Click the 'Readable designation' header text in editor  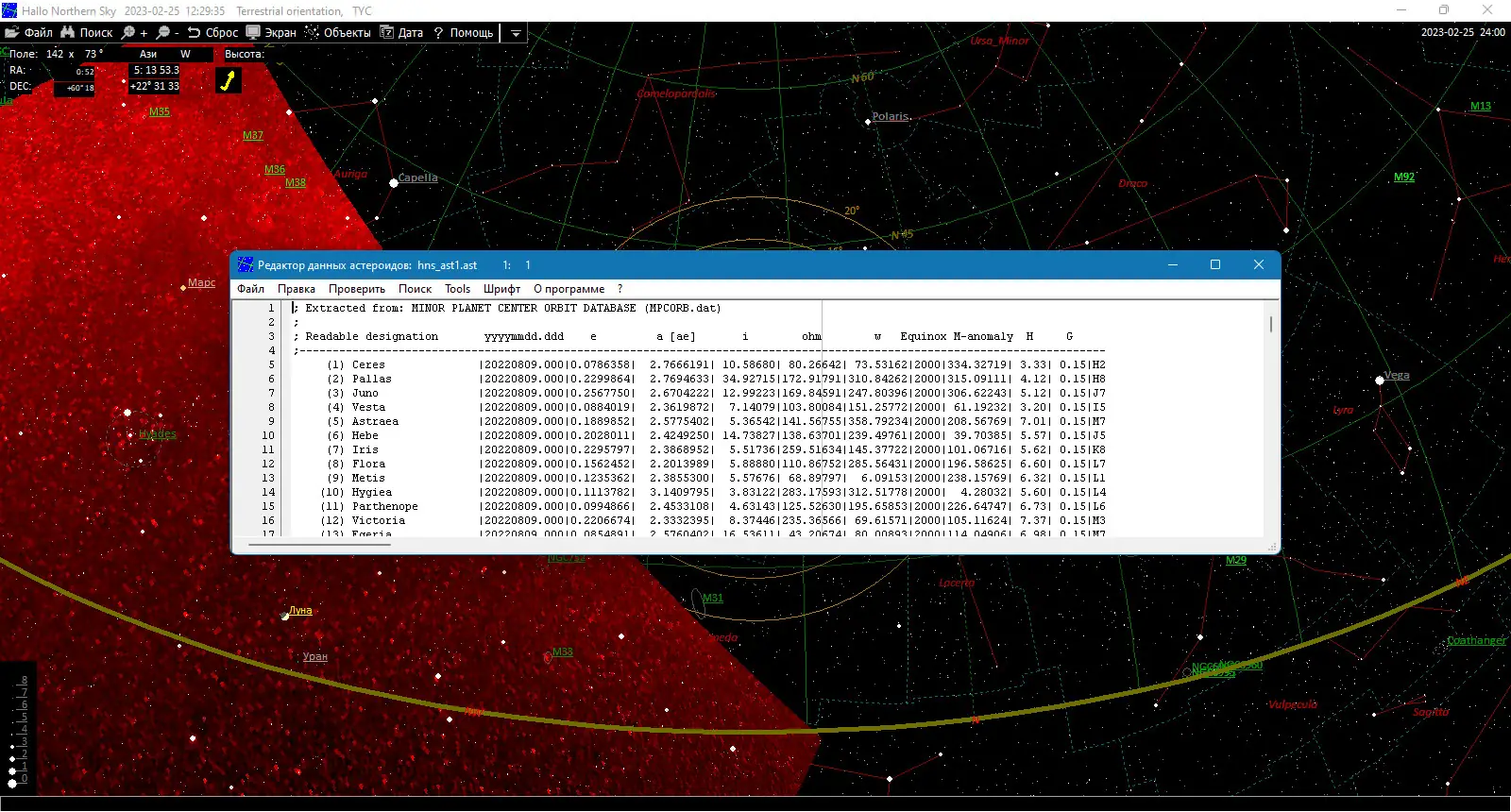(x=372, y=336)
